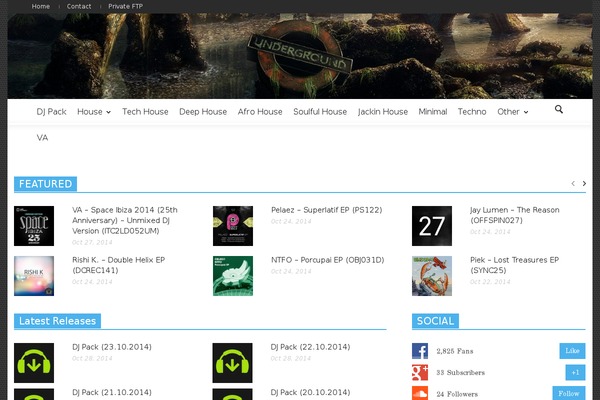Open Private FTP link
This screenshot has width=600, height=400.
pyautogui.click(x=126, y=7)
